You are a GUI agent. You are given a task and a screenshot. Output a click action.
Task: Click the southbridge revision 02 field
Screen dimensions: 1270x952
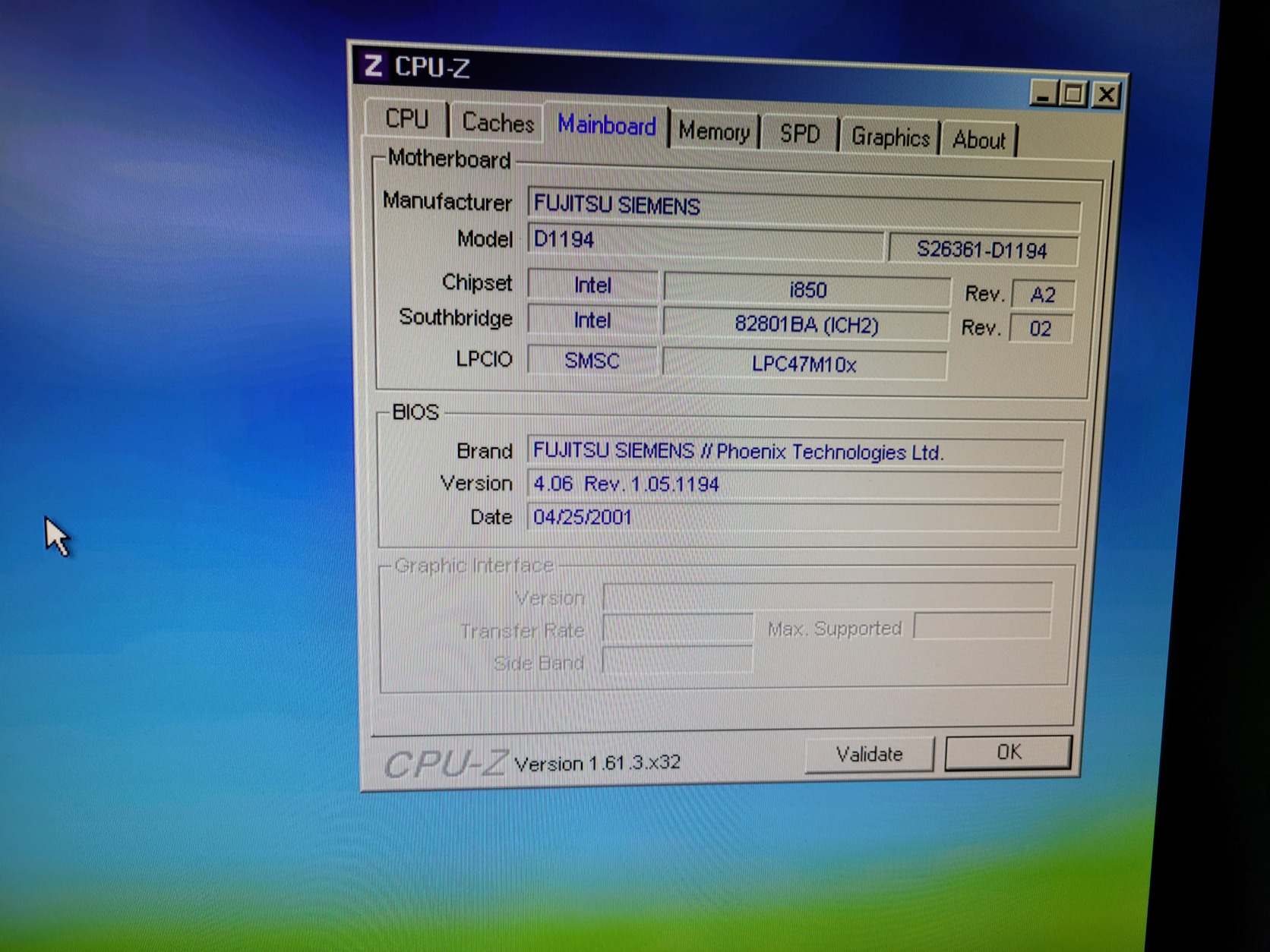click(x=1041, y=329)
